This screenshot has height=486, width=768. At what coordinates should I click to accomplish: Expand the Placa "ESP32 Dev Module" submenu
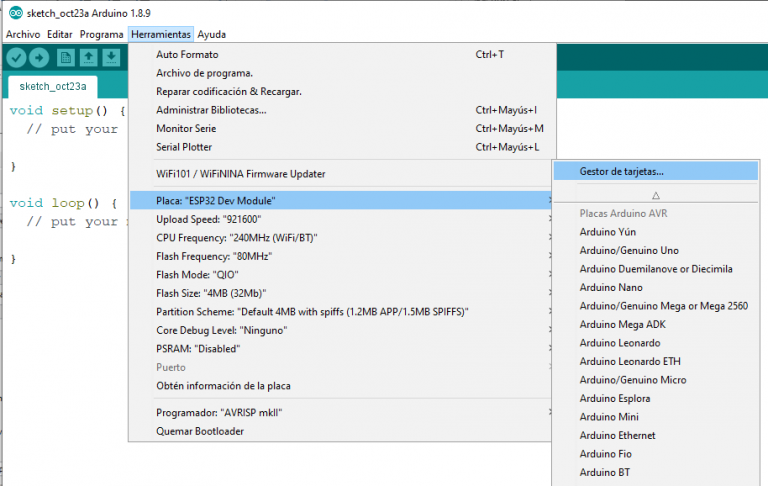(x=216, y=201)
